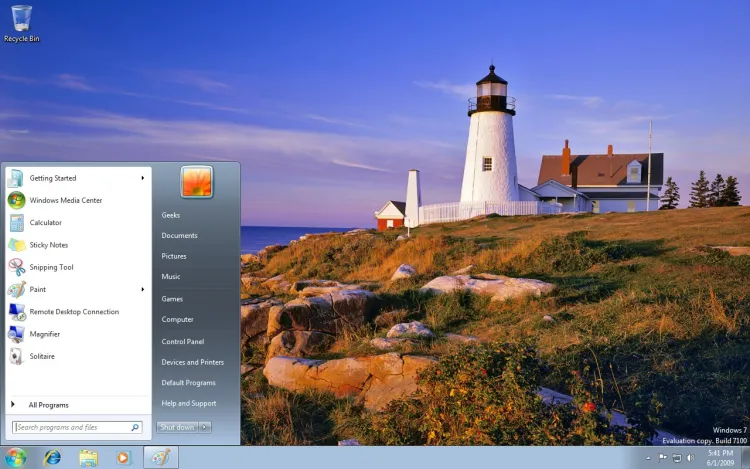Show hidden tray icons arrow
The image size is (750, 469).
click(x=648, y=458)
